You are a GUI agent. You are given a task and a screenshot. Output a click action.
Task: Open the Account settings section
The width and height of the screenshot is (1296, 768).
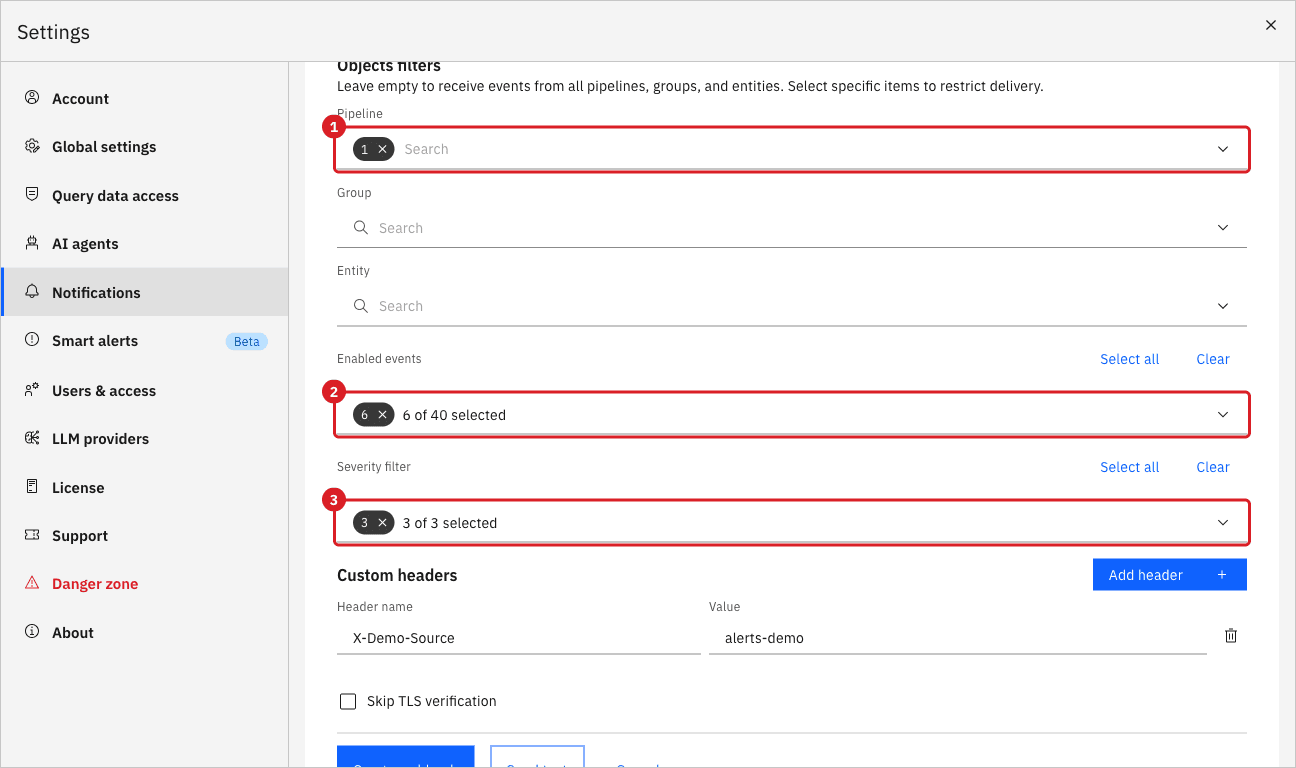(x=145, y=98)
